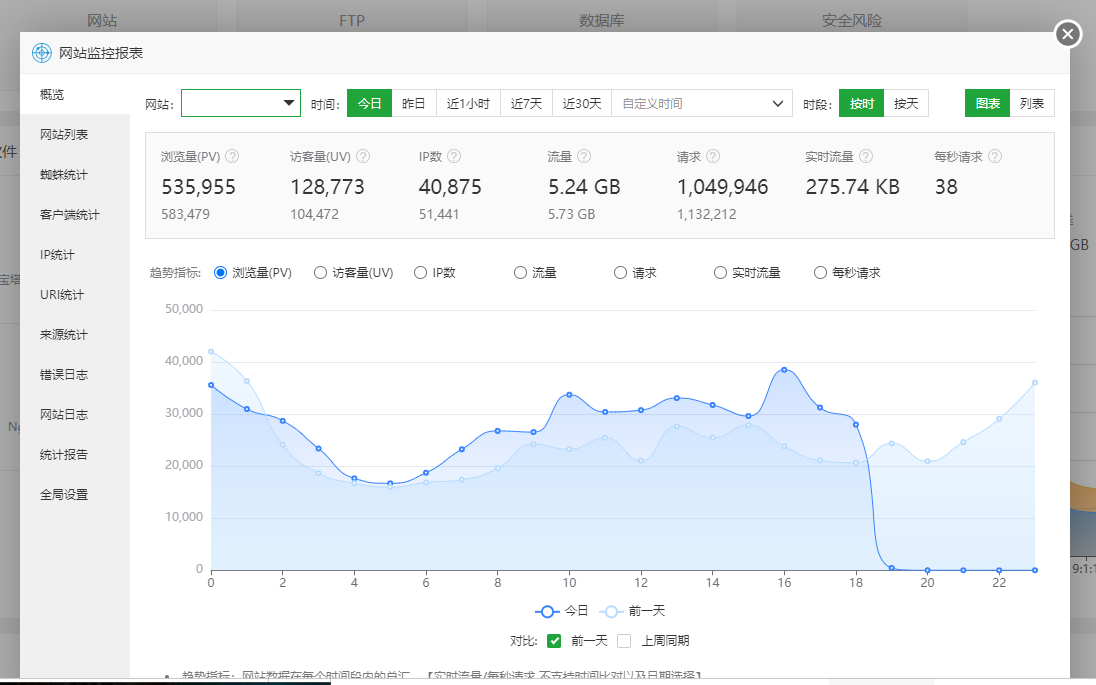Uncheck the 前一天 comparison checkbox
1096x685 pixels.
(x=554, y=641)
